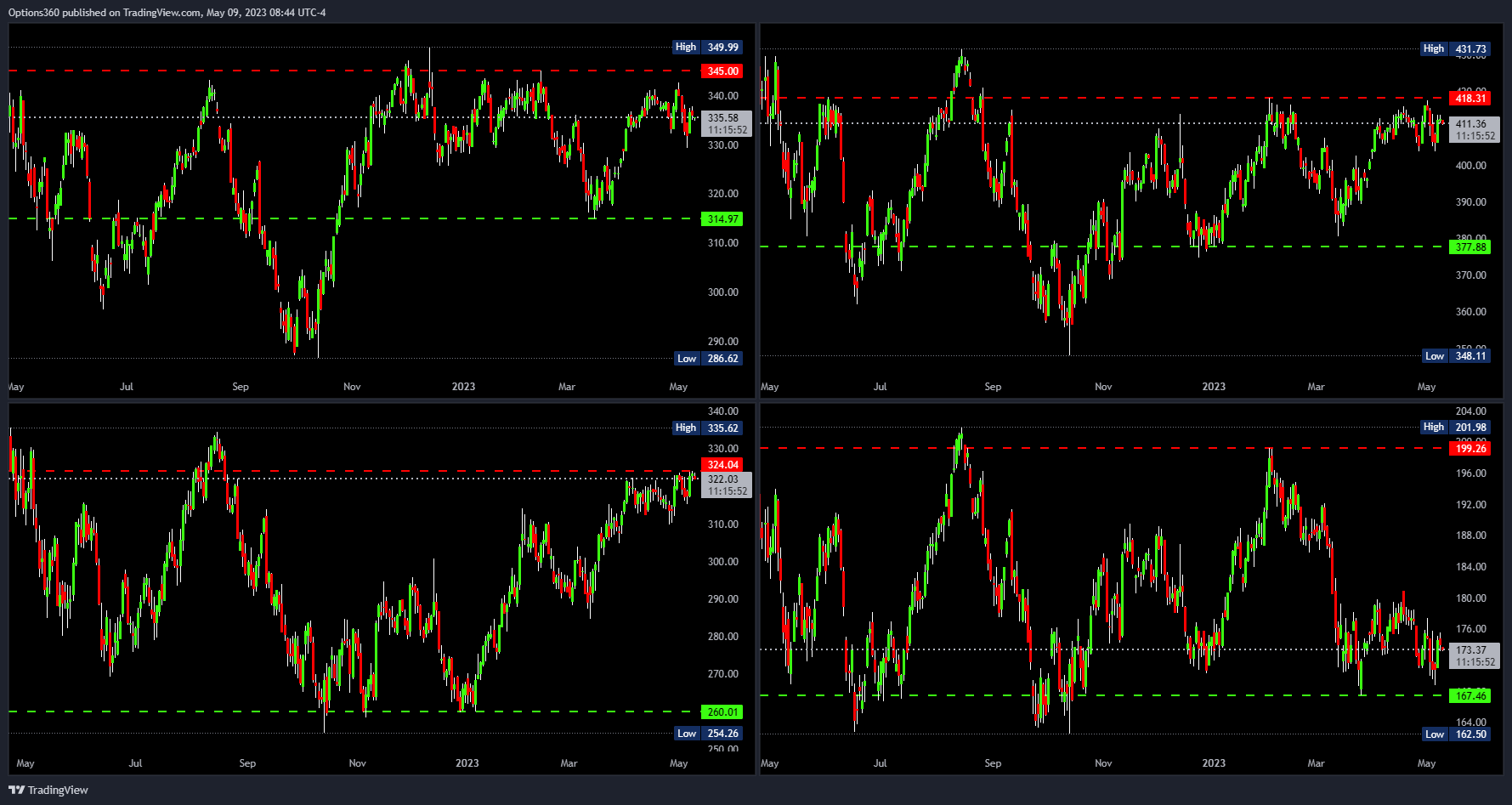1512x805 pixels.
Task: Click Sep on the High 335.62 chart's time axis
Action: click(x=247, y=763)
